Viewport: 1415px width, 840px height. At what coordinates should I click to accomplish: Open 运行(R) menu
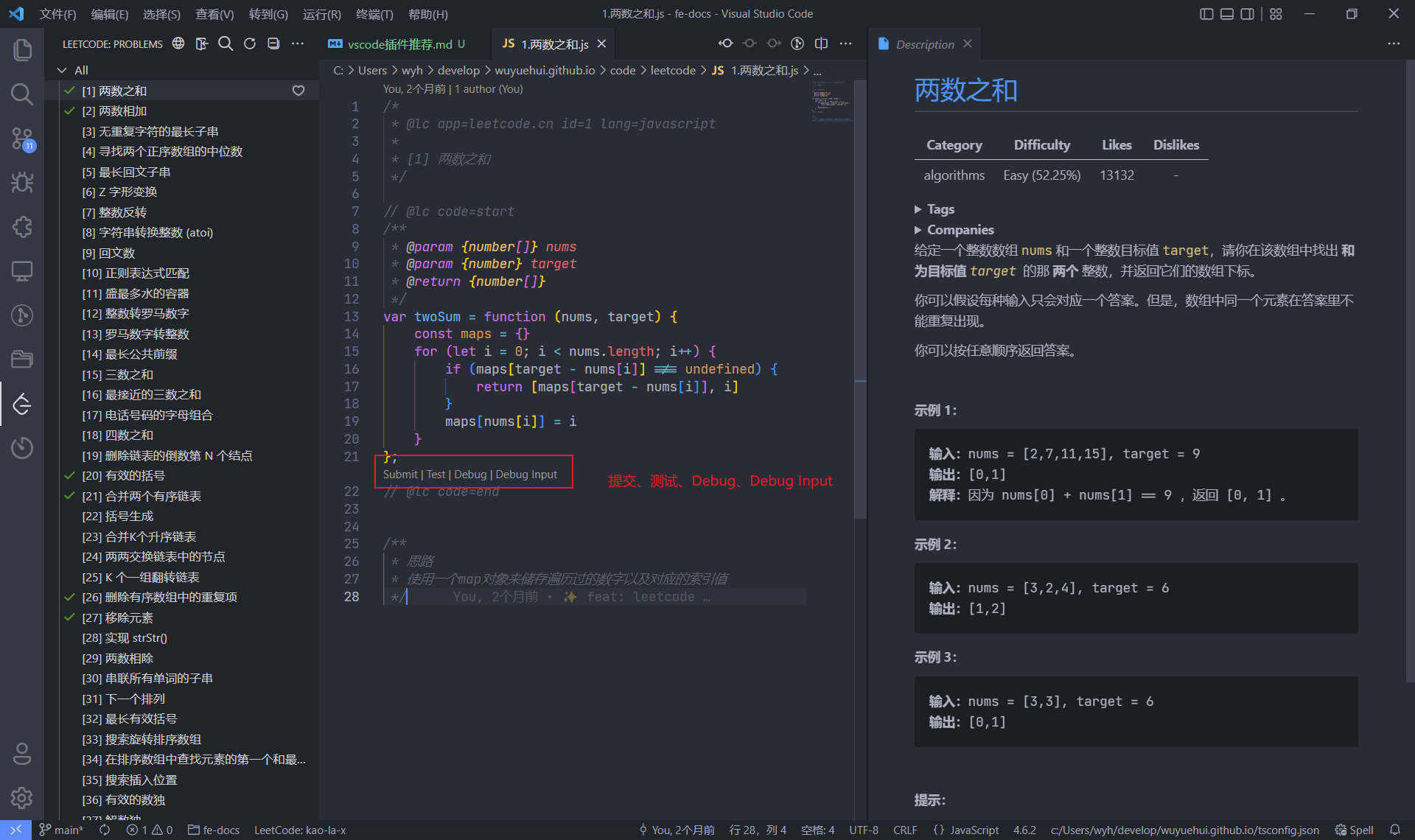pyautogui.click(x=322, y=14)
